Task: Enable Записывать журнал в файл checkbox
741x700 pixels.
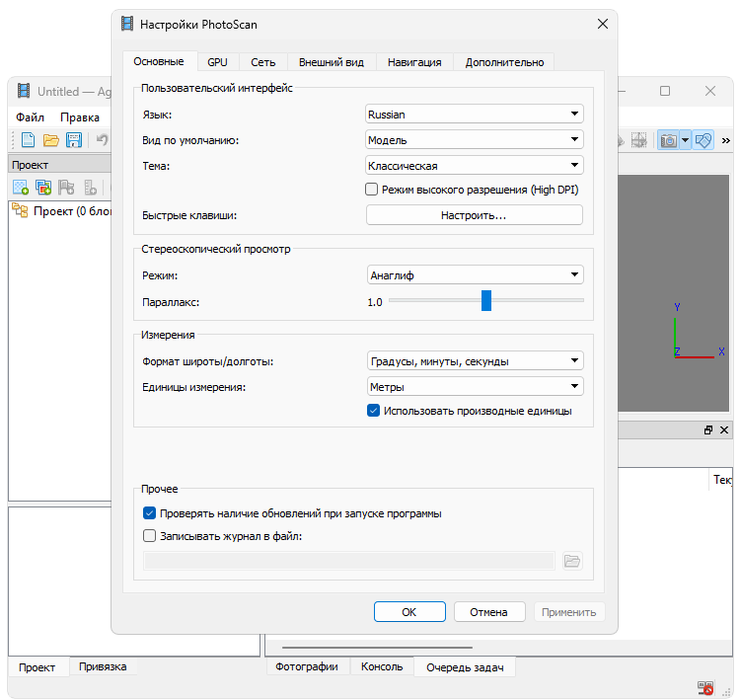Action: (150, 536)
